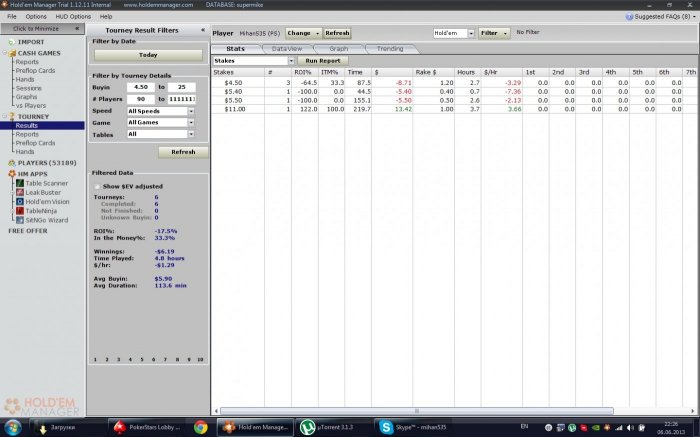Viewport: 700px width, 437px height.
Task: Switch to the DataView tab
Action: 287,49
